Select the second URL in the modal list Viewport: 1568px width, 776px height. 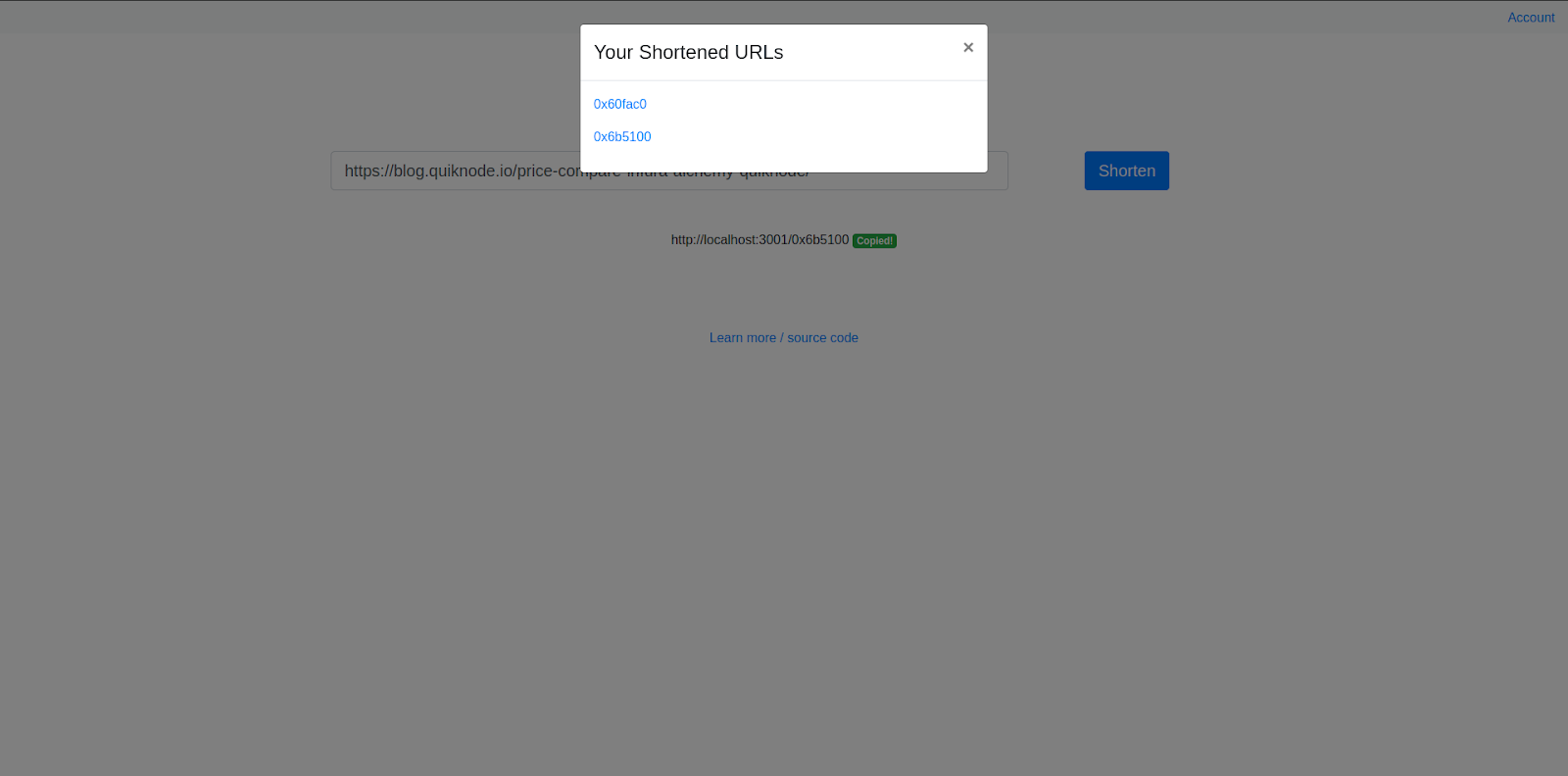(621, 137)
